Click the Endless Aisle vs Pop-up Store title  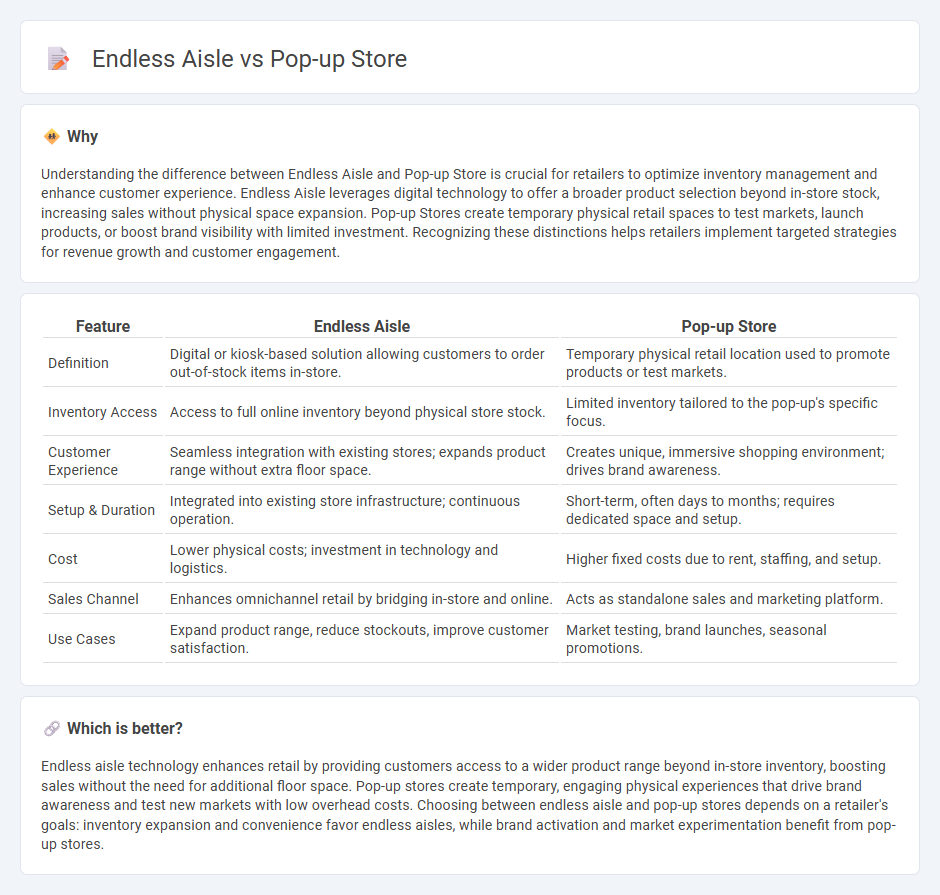click(249, 59)
